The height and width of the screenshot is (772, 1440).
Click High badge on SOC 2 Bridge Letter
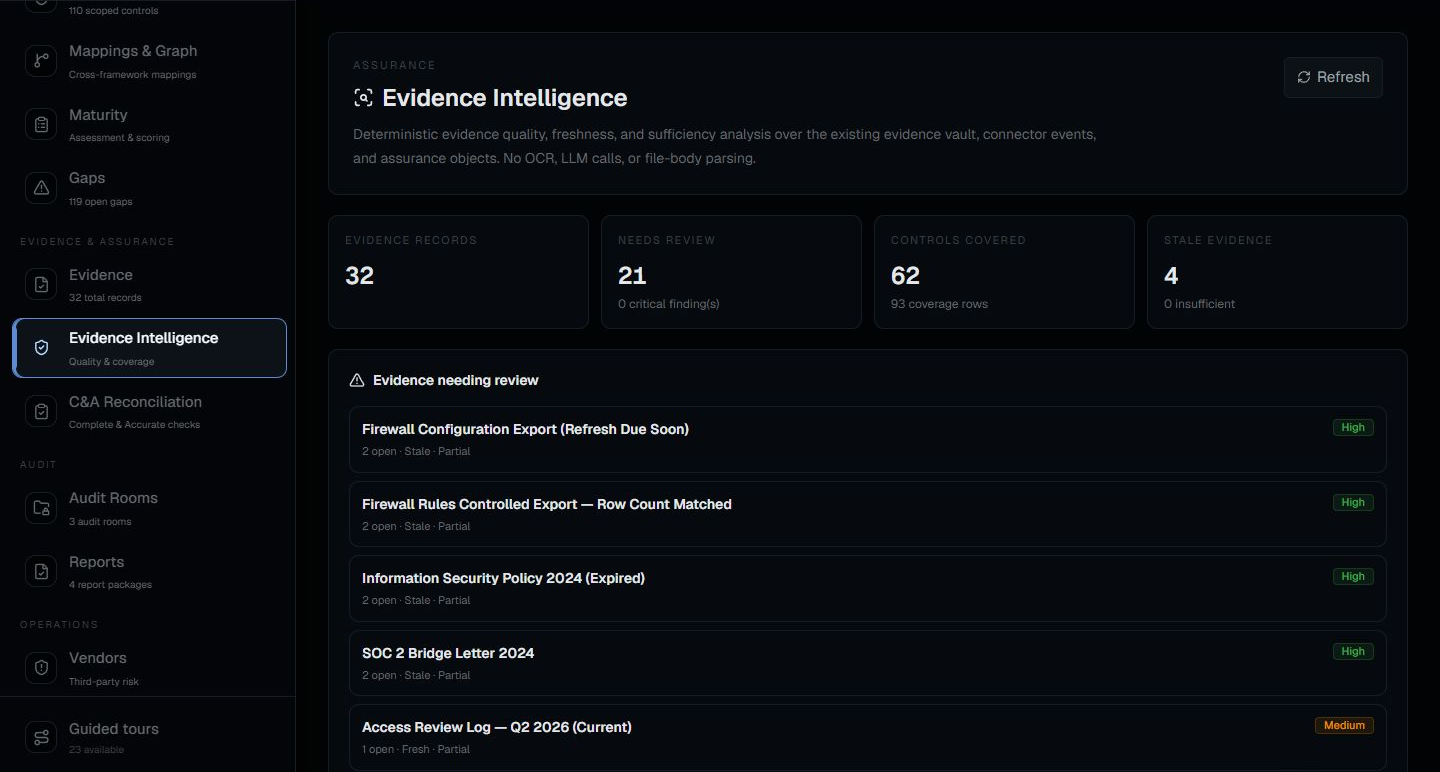[1353, 651]
